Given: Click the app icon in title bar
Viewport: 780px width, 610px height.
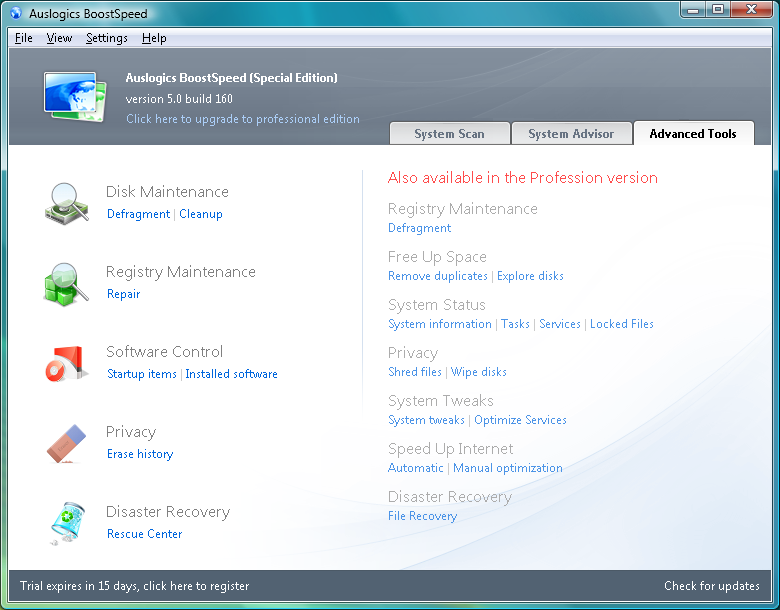Looking at the screenshot, I should pos(15,13).
